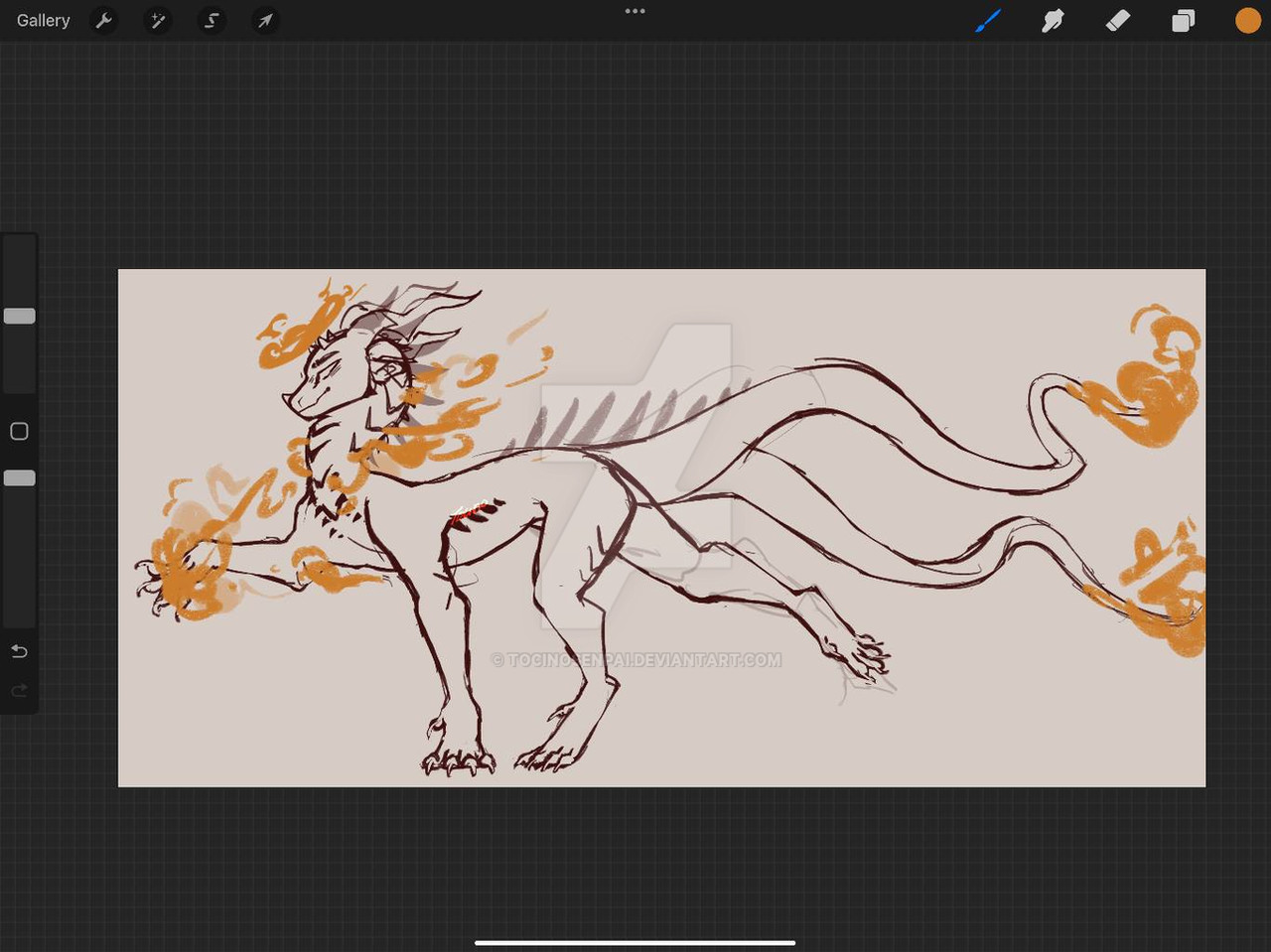This screenshot has width=1271, height=952.
Task: Redo the last undone stroke
Action: tap(19, 690)
